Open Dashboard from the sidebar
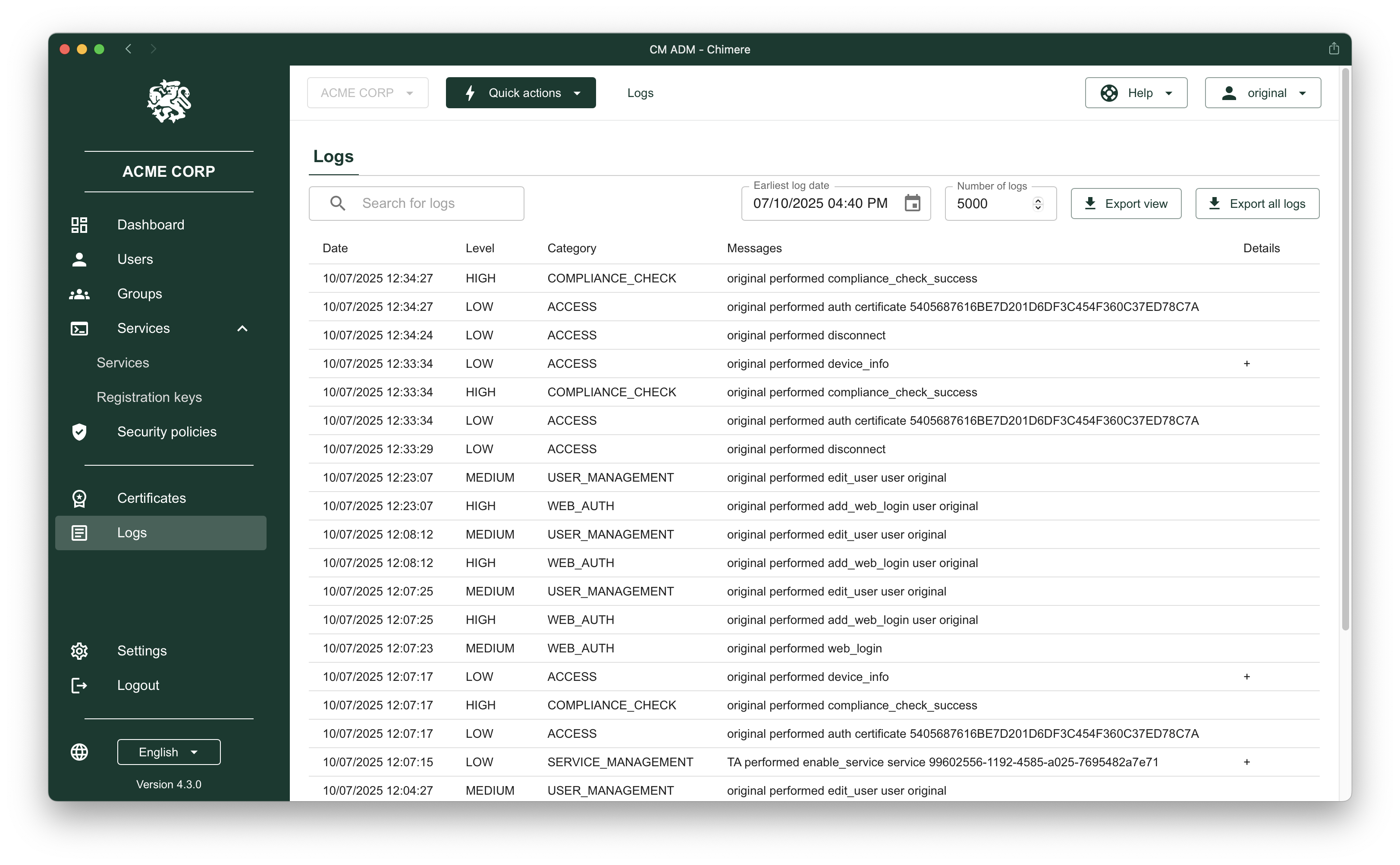The image size is (1400, 865). point(151,225)
